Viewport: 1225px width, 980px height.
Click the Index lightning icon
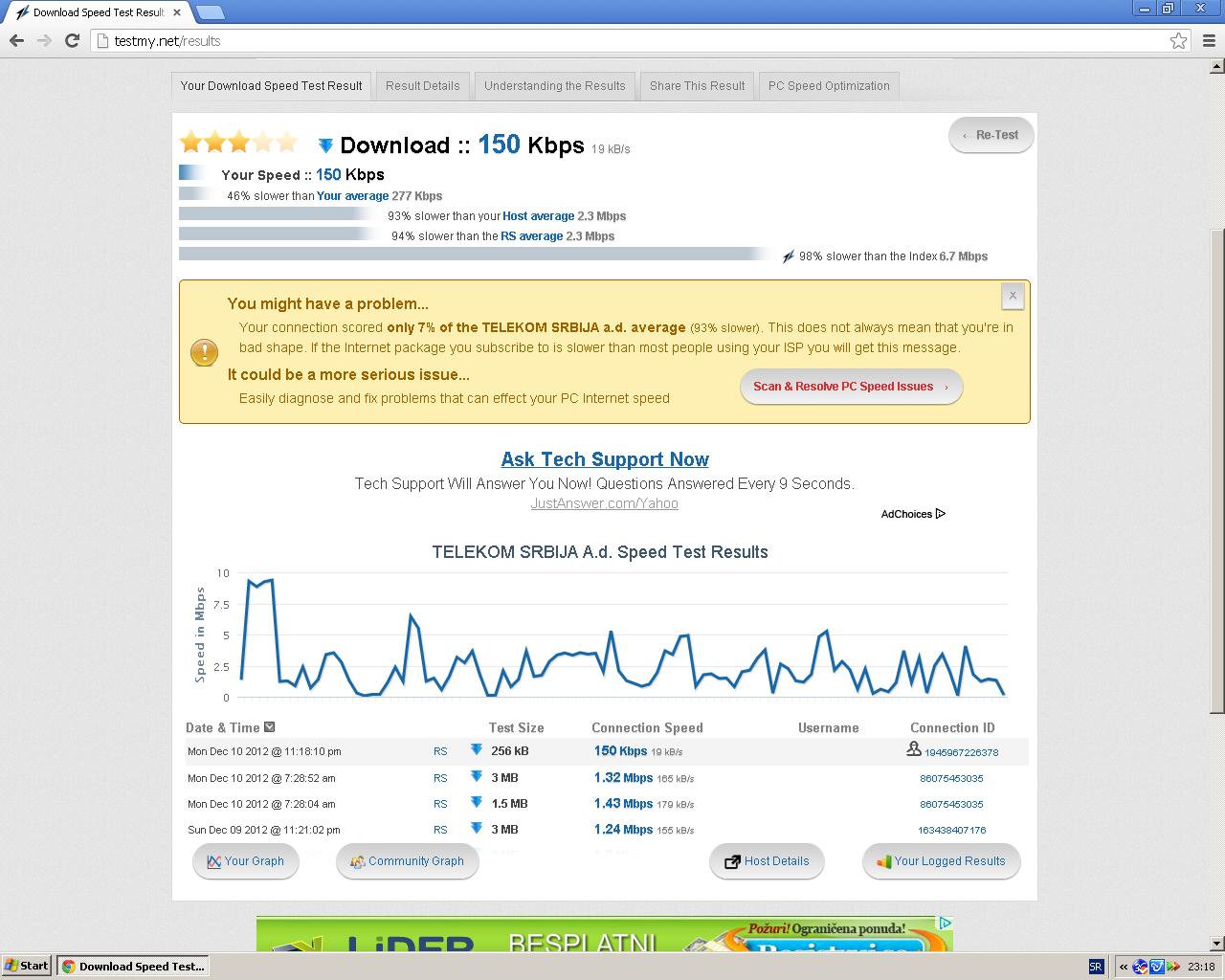click(789, 256)
